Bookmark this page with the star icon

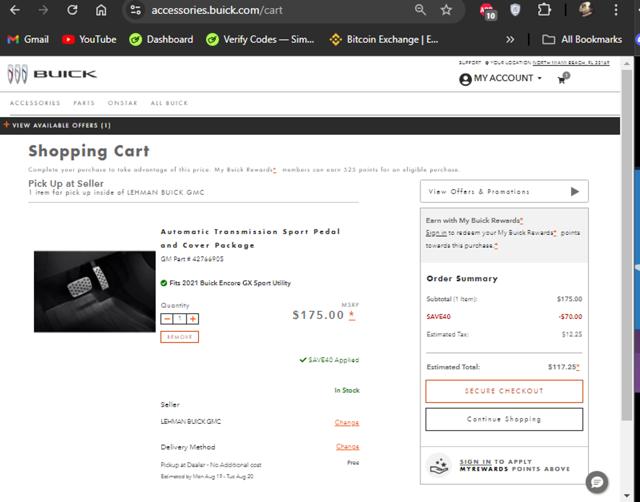446,10
